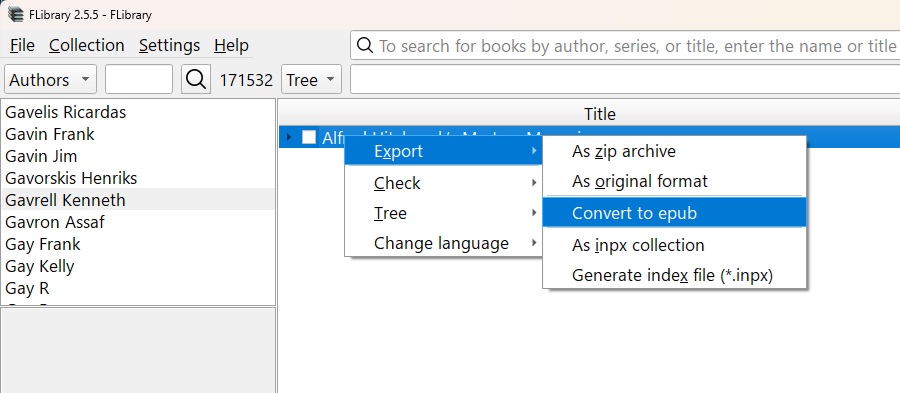
Task: Click the 171532 author count label
Action: click(x=246, y=80)
